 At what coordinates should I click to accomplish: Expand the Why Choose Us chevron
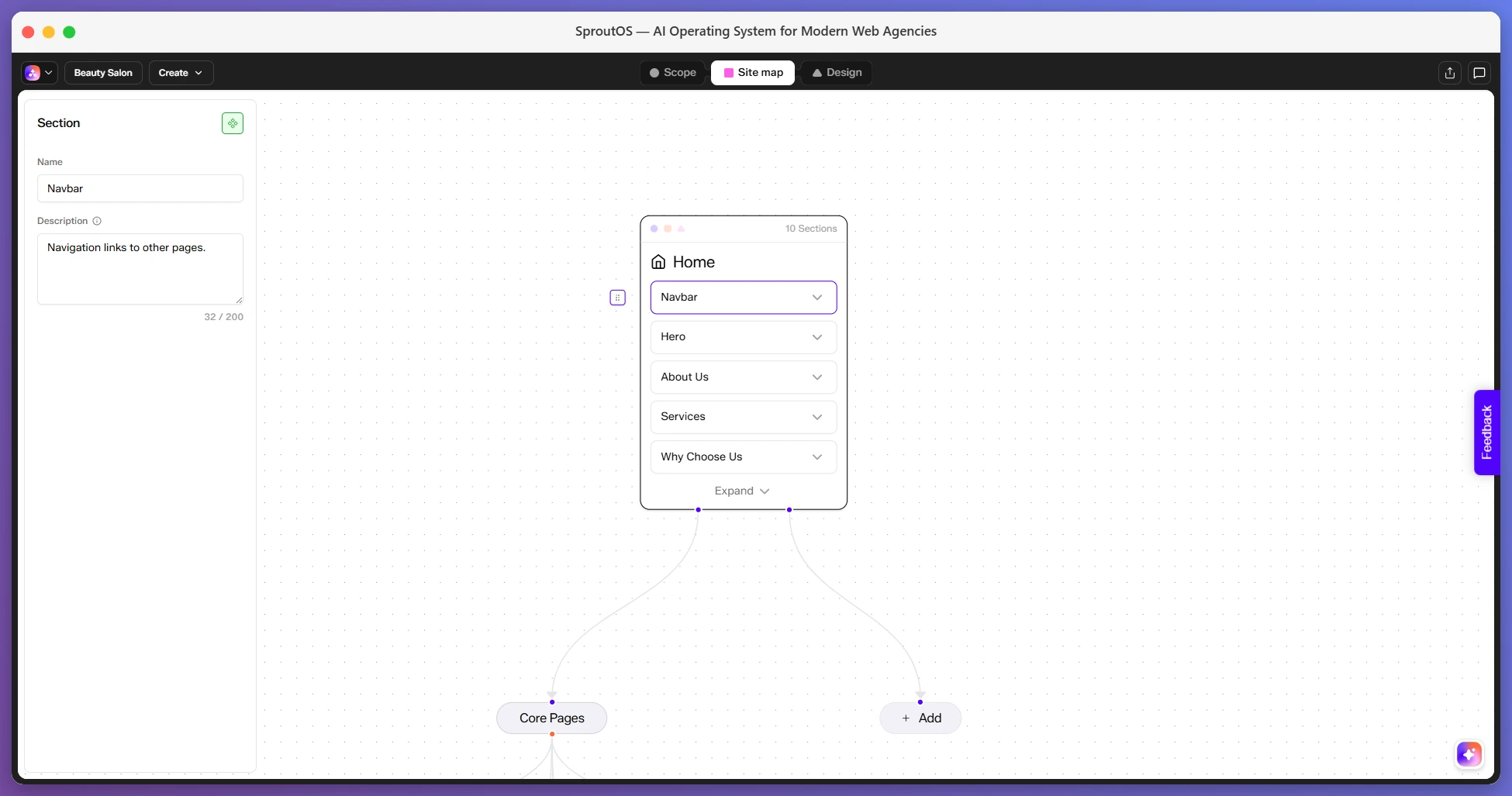pos(817,457)
